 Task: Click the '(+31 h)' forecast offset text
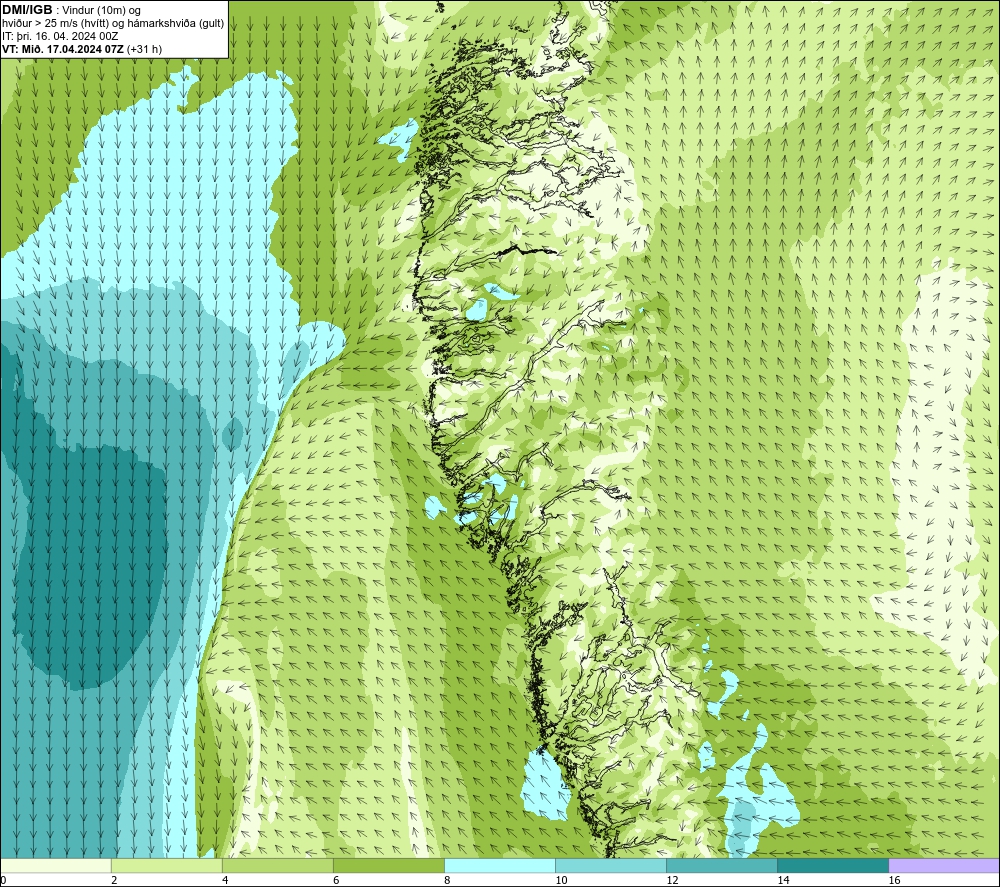144,49
